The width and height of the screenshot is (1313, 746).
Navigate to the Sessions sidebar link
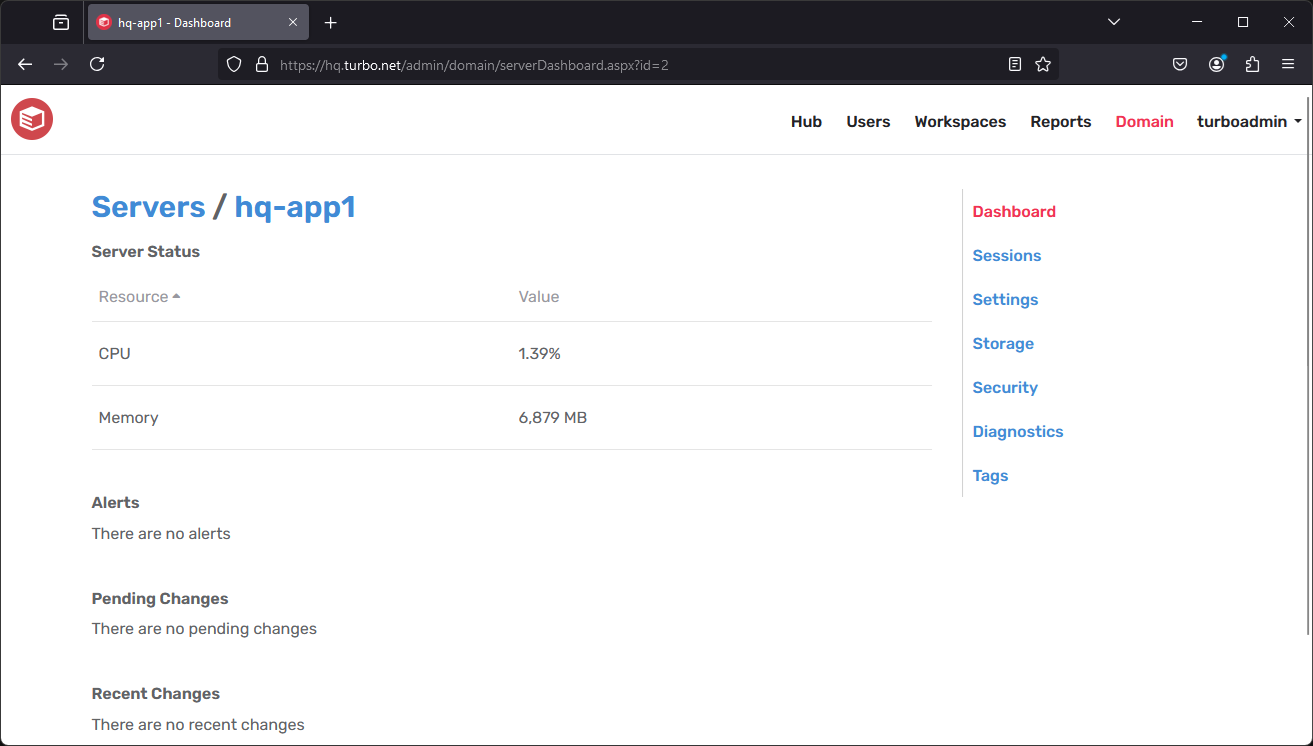click(1006, 255)
